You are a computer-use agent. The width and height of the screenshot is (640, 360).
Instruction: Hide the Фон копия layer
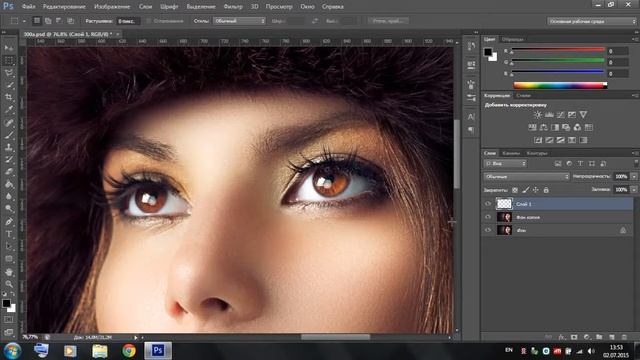(x=488, y=217)
